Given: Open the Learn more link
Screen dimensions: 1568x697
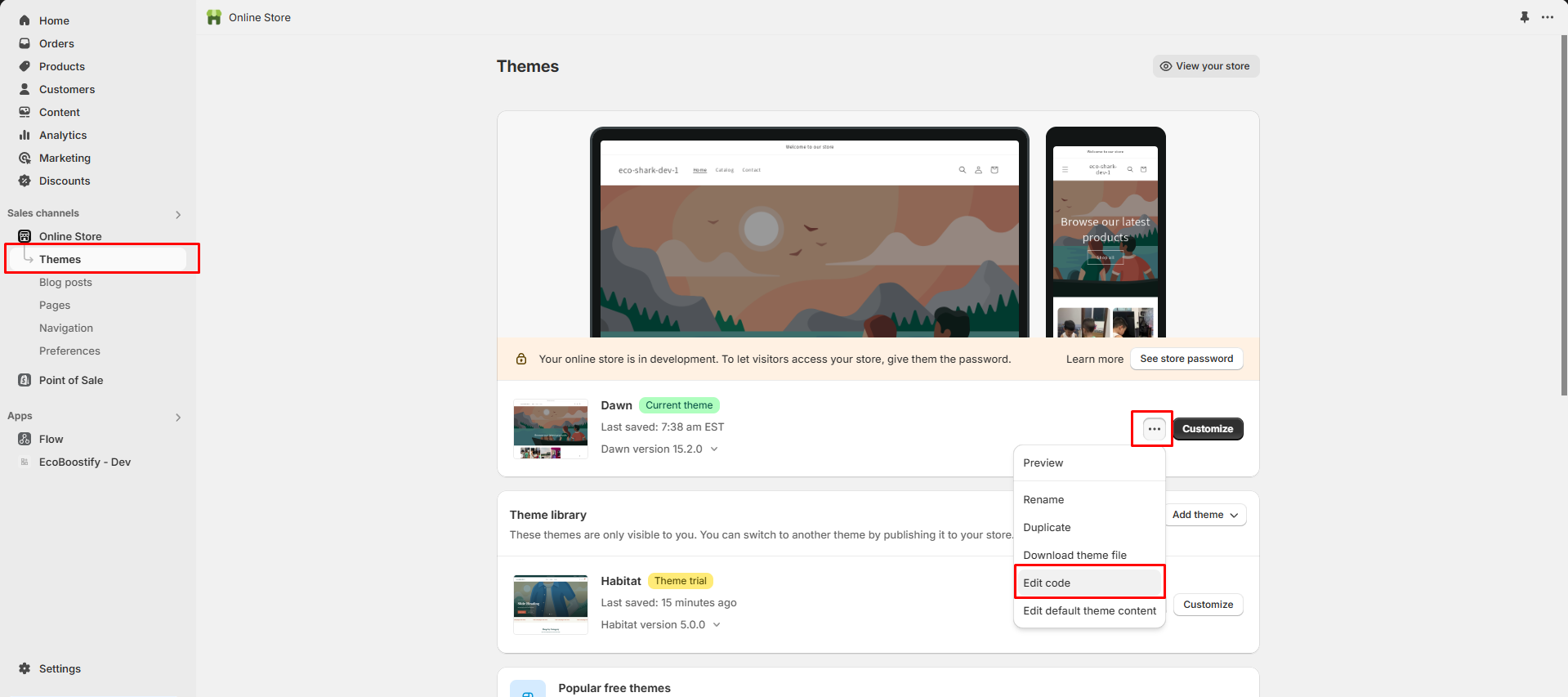Looking at the screenshot, I should (x=1094, y=359).
